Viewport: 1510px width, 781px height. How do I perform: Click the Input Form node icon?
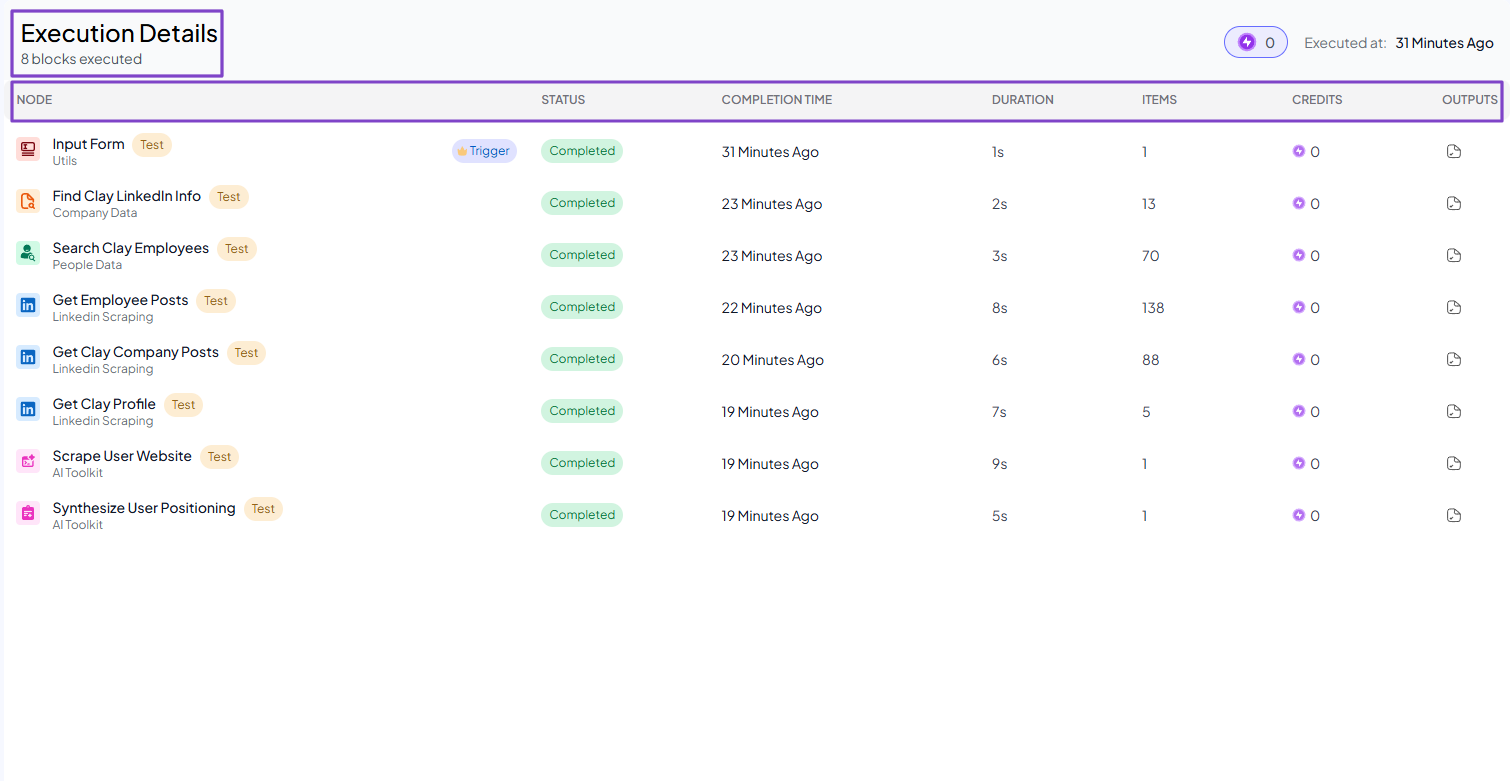pos(28,149)
